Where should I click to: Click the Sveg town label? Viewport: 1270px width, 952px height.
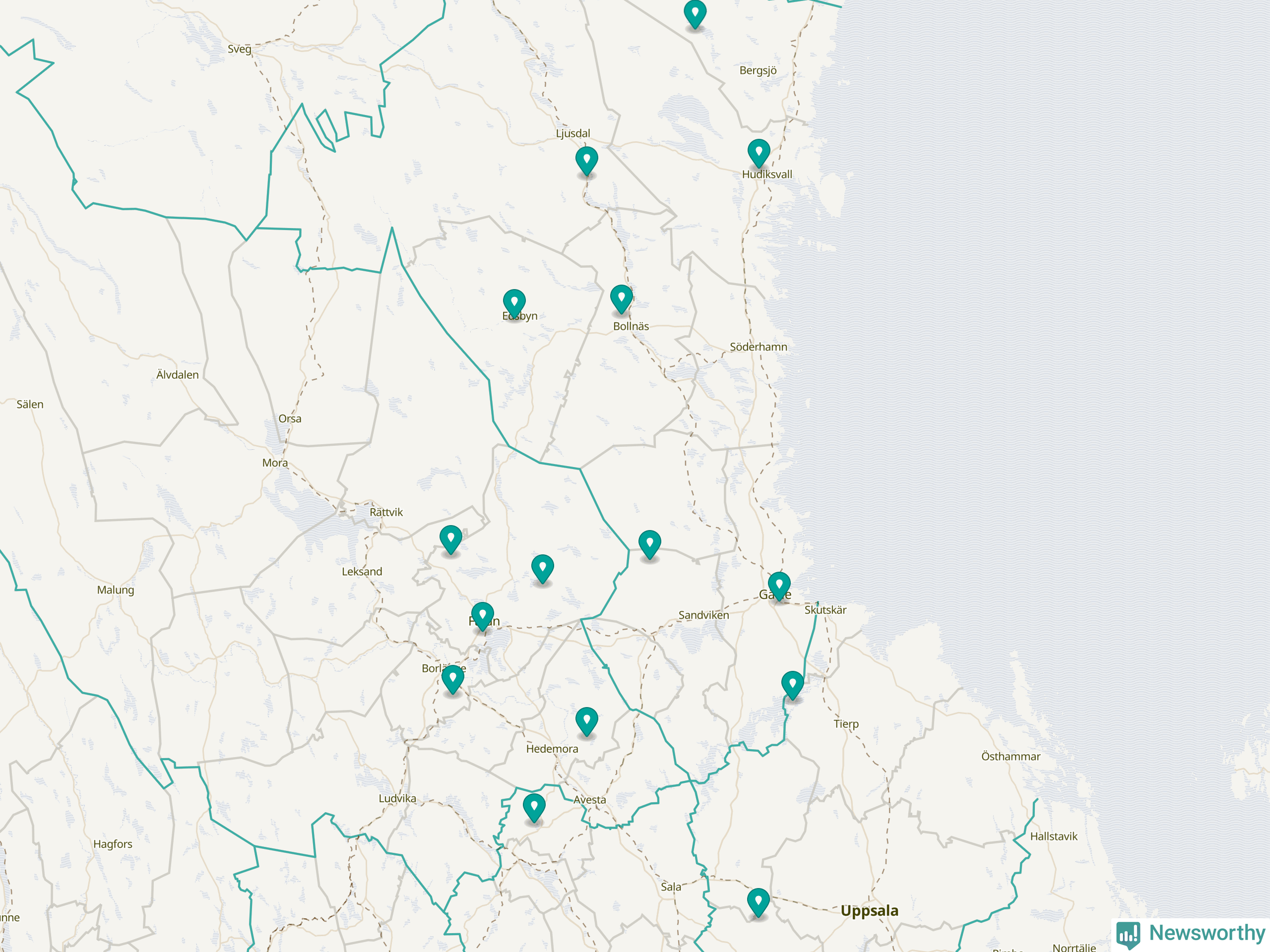click(x=239, y=49)
